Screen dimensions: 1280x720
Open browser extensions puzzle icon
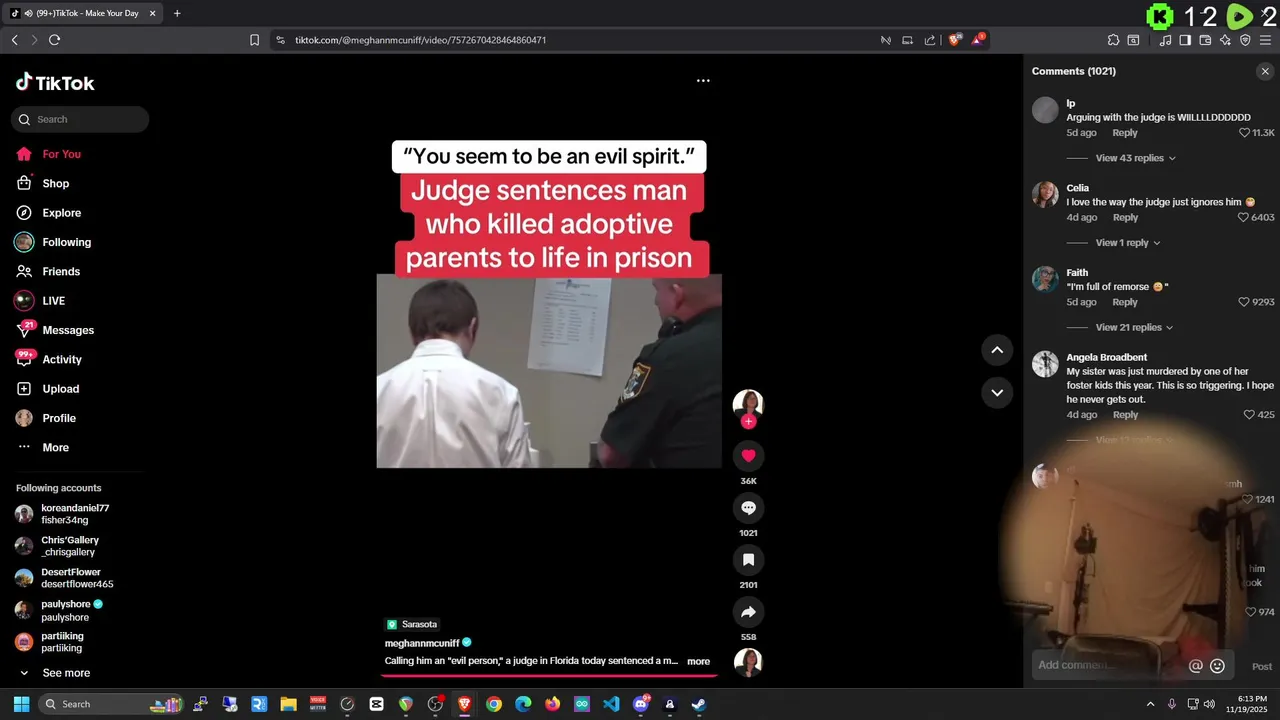point(1113,40)
